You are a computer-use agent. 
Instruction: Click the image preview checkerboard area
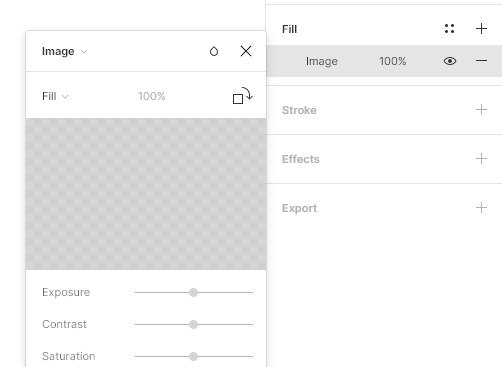(146, 194)
